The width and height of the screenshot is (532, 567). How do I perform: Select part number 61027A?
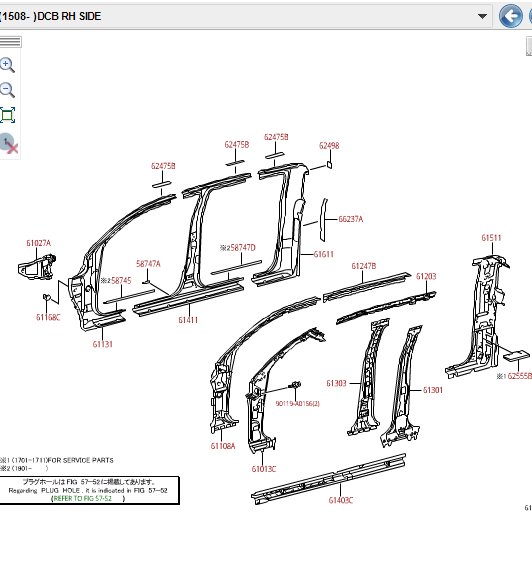[x=39, y=243]
